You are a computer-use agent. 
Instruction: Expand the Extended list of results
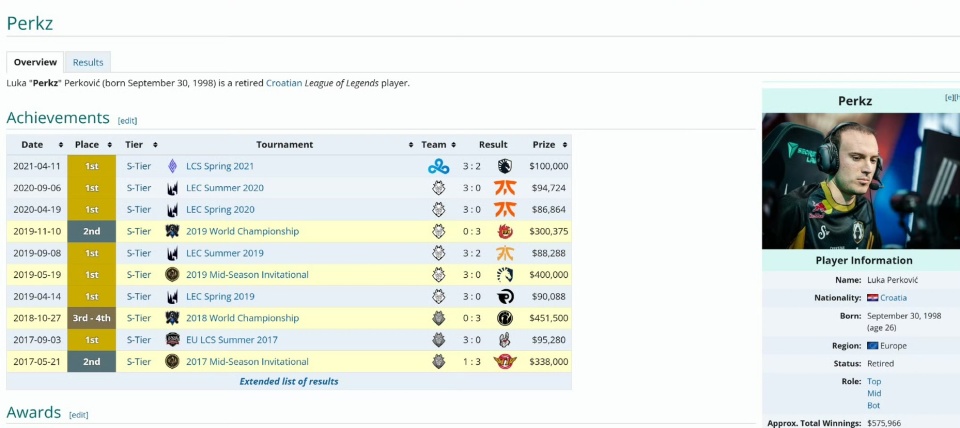coord(289,381)
